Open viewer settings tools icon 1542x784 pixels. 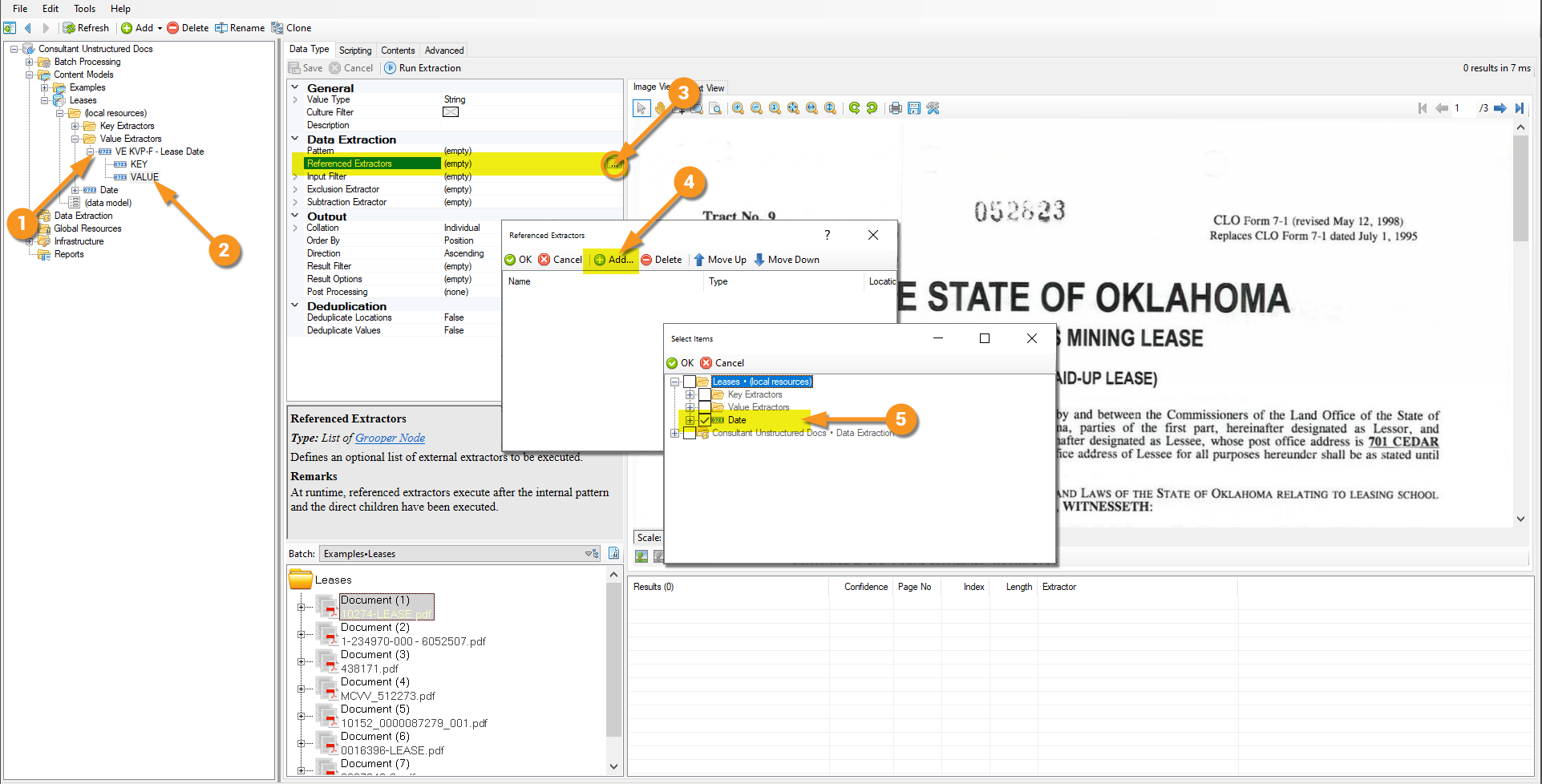pyautogui.click(x=933, y=108)
